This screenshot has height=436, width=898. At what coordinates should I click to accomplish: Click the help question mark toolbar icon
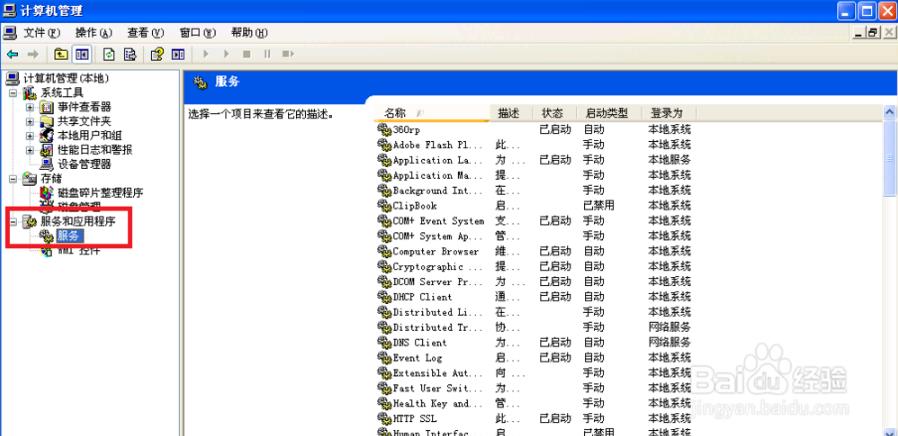(x=157, y=54)
